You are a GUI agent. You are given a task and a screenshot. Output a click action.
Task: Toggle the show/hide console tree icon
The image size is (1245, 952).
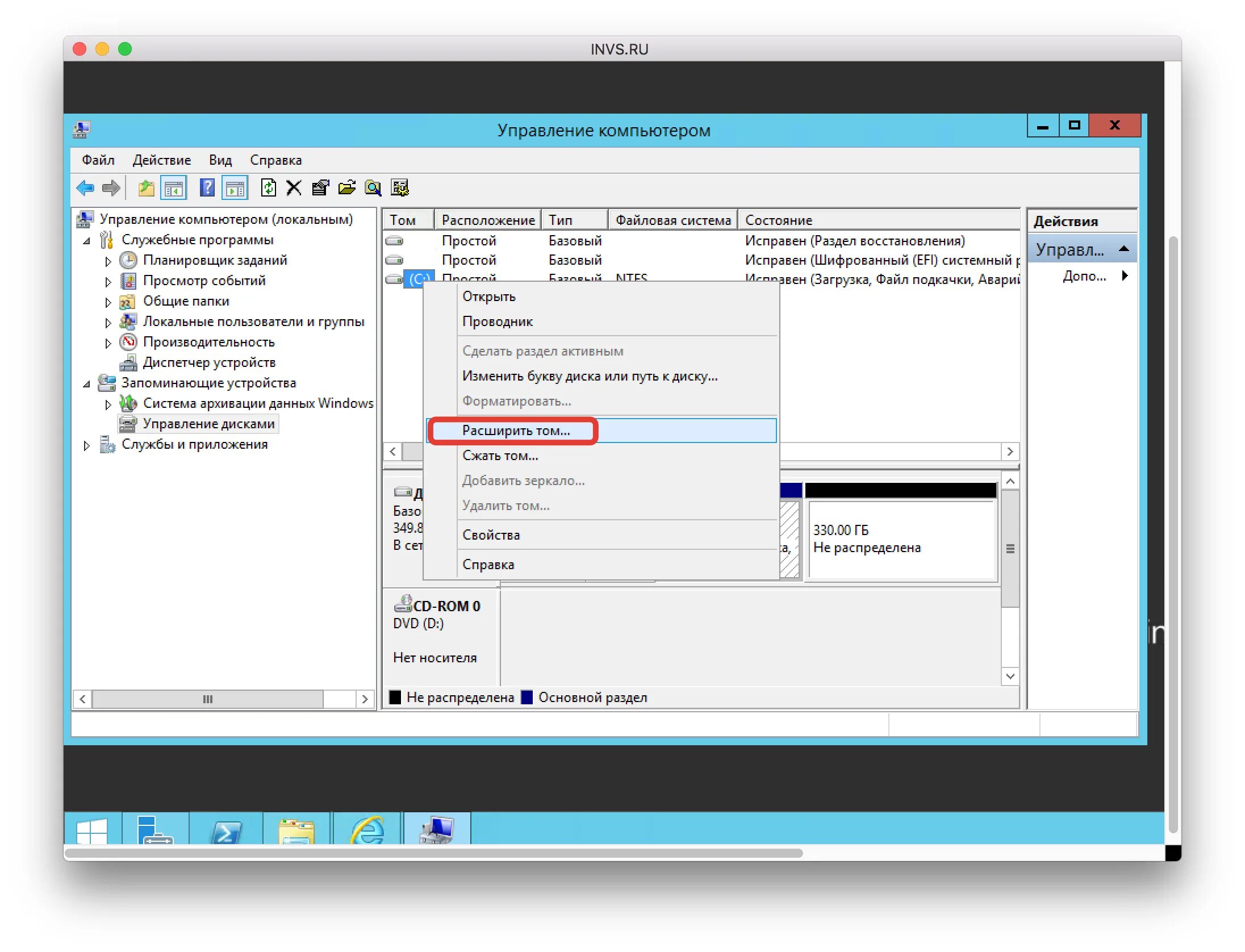174,188
